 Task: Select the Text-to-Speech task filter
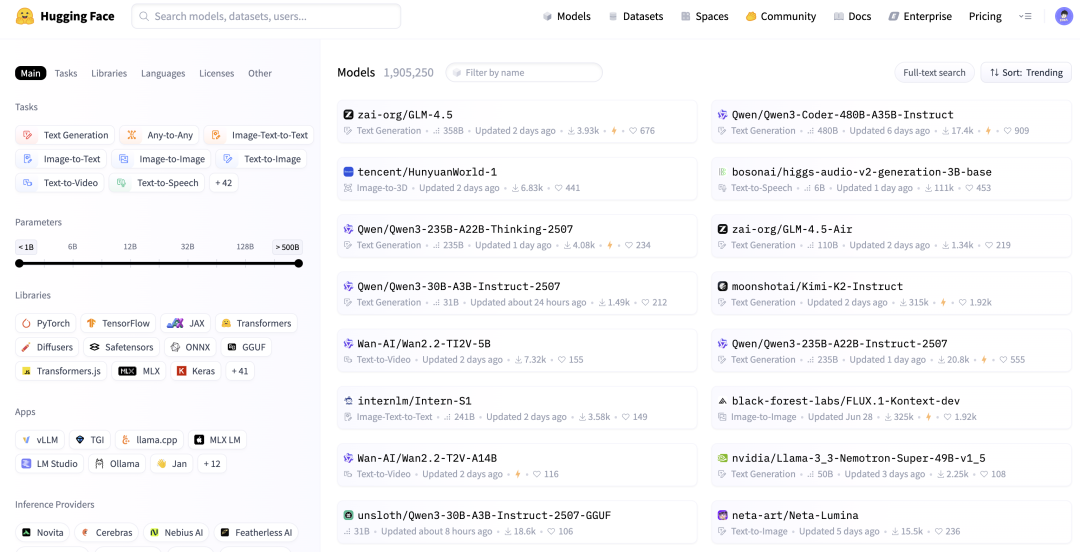[x=156, y=183]
